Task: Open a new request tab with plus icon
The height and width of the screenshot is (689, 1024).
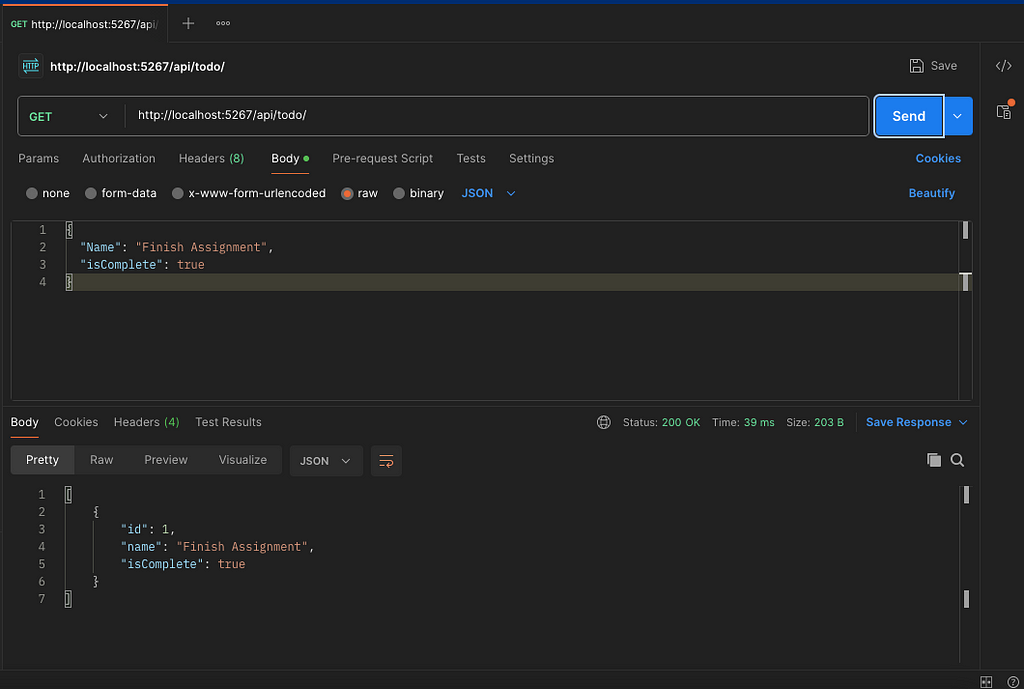Action: [x=188, y=24]
